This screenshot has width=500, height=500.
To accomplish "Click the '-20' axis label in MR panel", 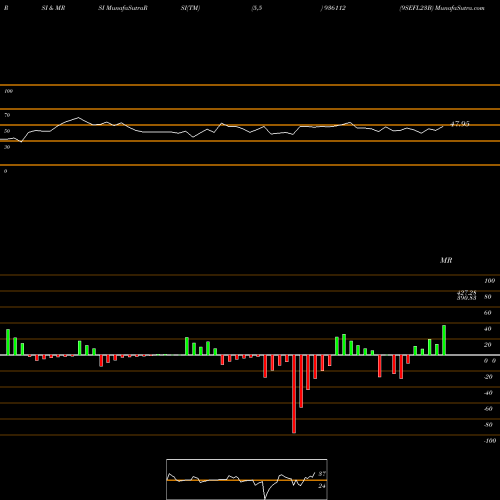I will pyautogui.click(x=488, y=377).
